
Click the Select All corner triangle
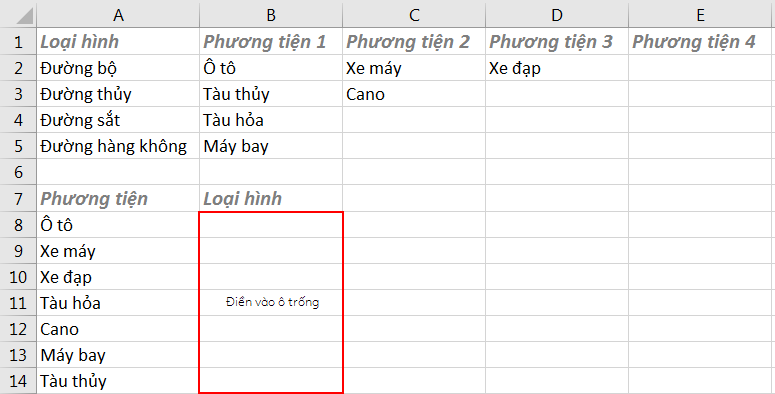click(24, 15)
